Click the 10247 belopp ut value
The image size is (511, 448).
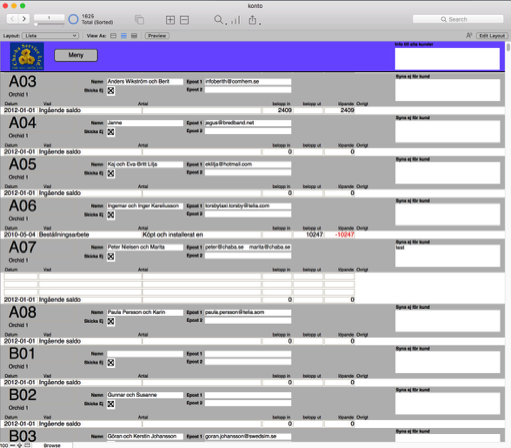pyautogui.click(x=314, y=235)
